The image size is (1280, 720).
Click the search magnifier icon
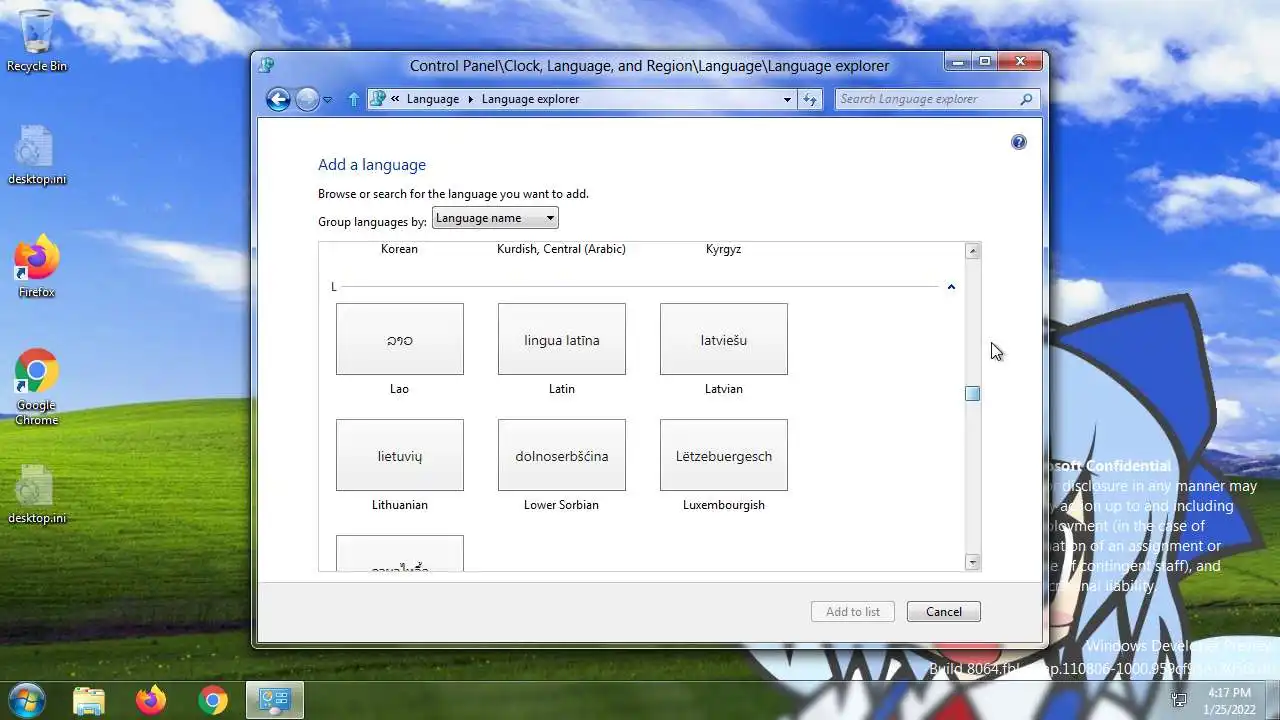1026,99
